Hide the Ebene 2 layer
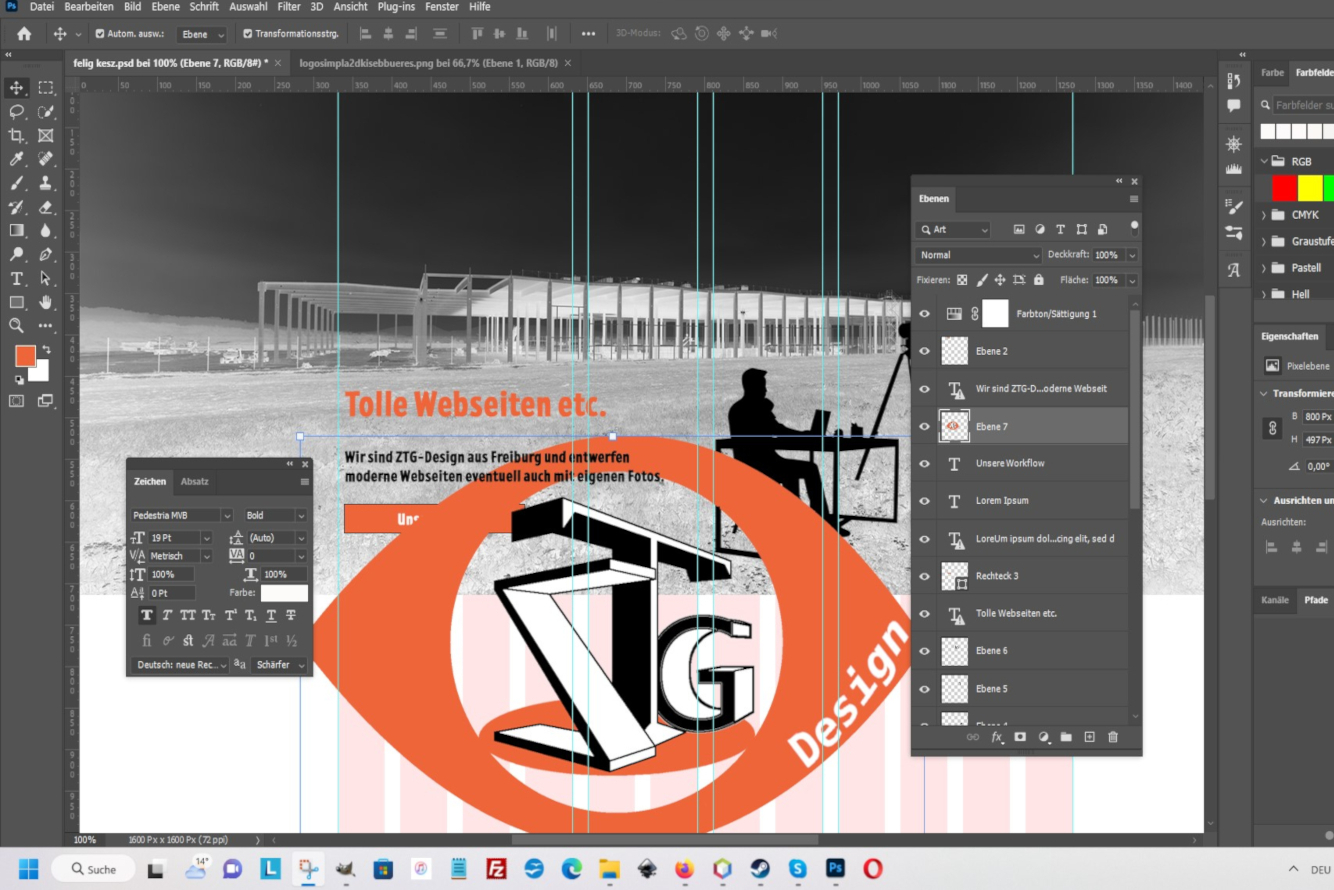 pyautogui.click(x=924, y=351)
